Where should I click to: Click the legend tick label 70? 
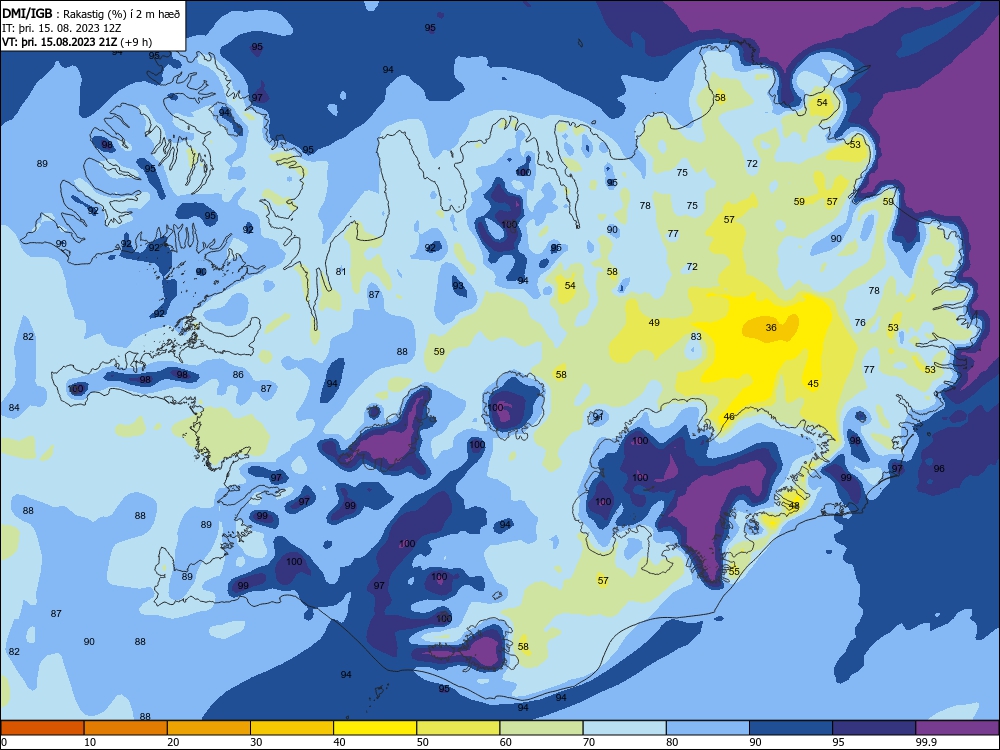point(589,742)
